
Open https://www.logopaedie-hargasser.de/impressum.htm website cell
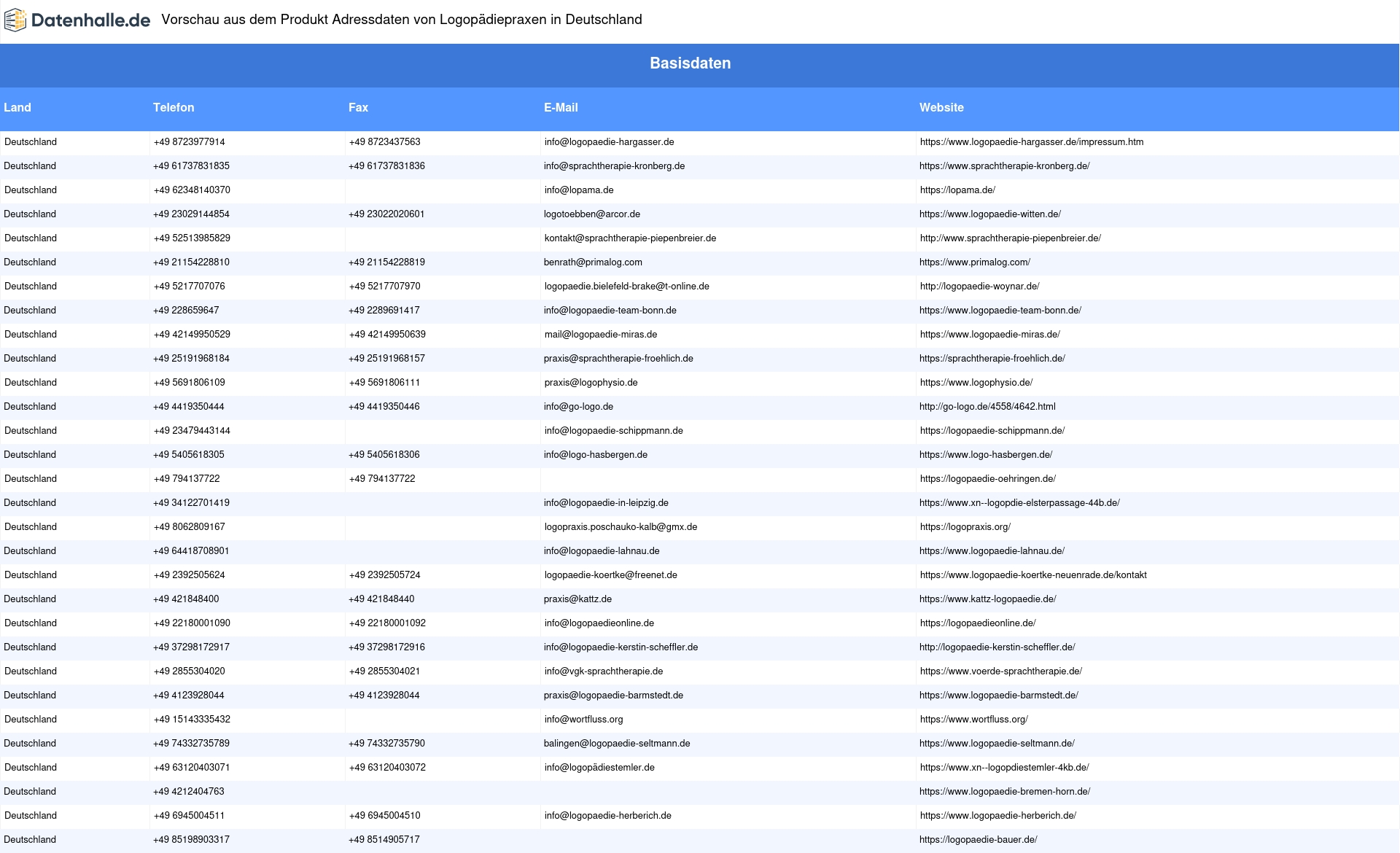click(x=1032, y=142)
